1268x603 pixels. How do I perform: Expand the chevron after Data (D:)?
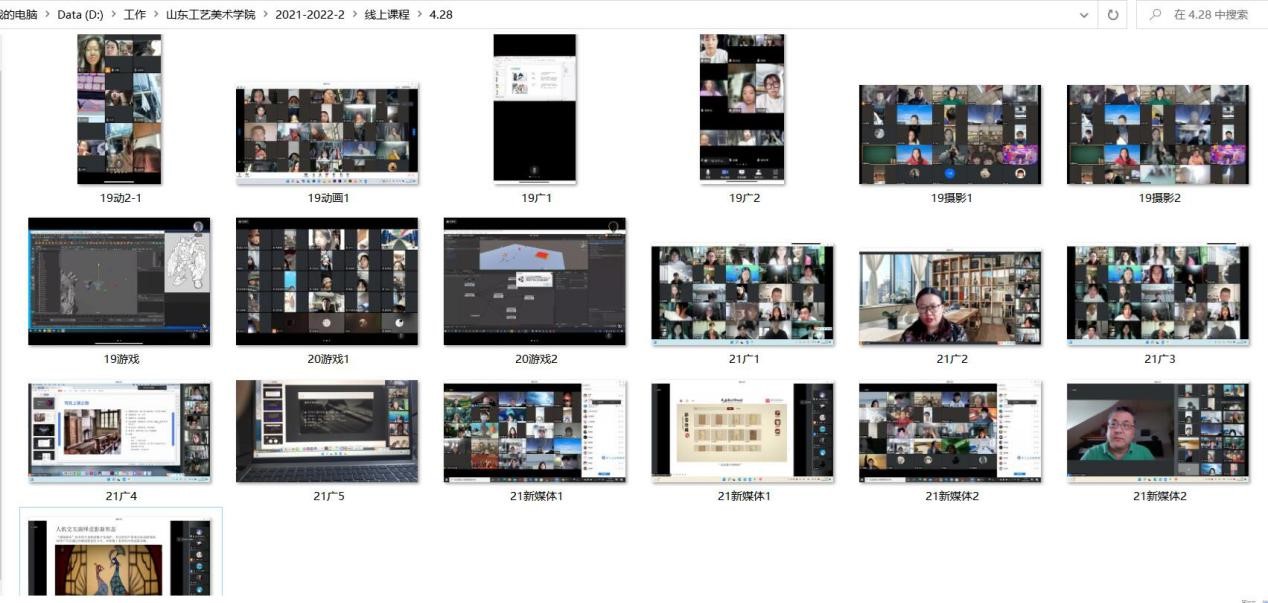[112, 15]
